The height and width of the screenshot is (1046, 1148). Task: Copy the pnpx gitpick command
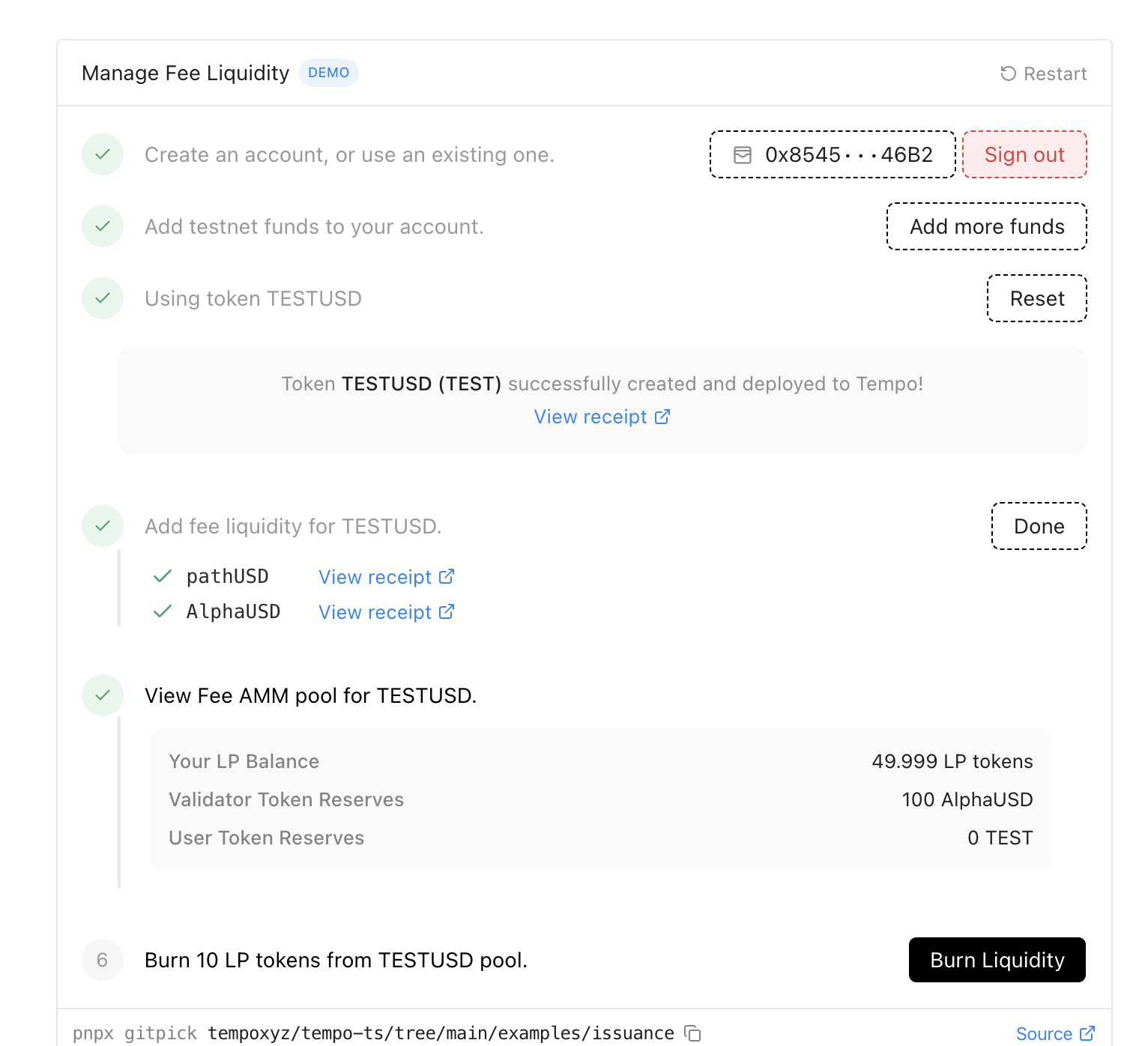point(693,1033)
